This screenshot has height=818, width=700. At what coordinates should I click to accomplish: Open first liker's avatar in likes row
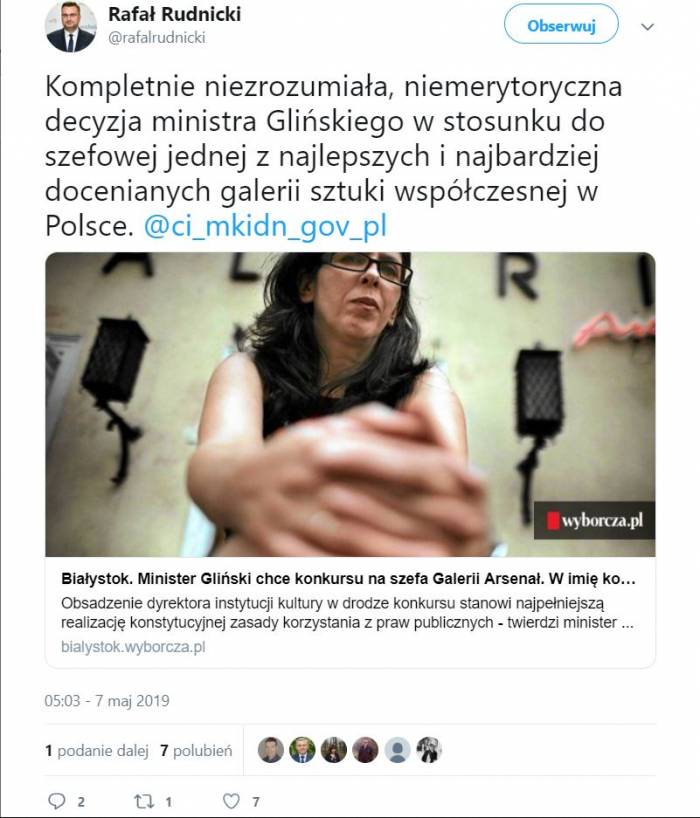271,750
